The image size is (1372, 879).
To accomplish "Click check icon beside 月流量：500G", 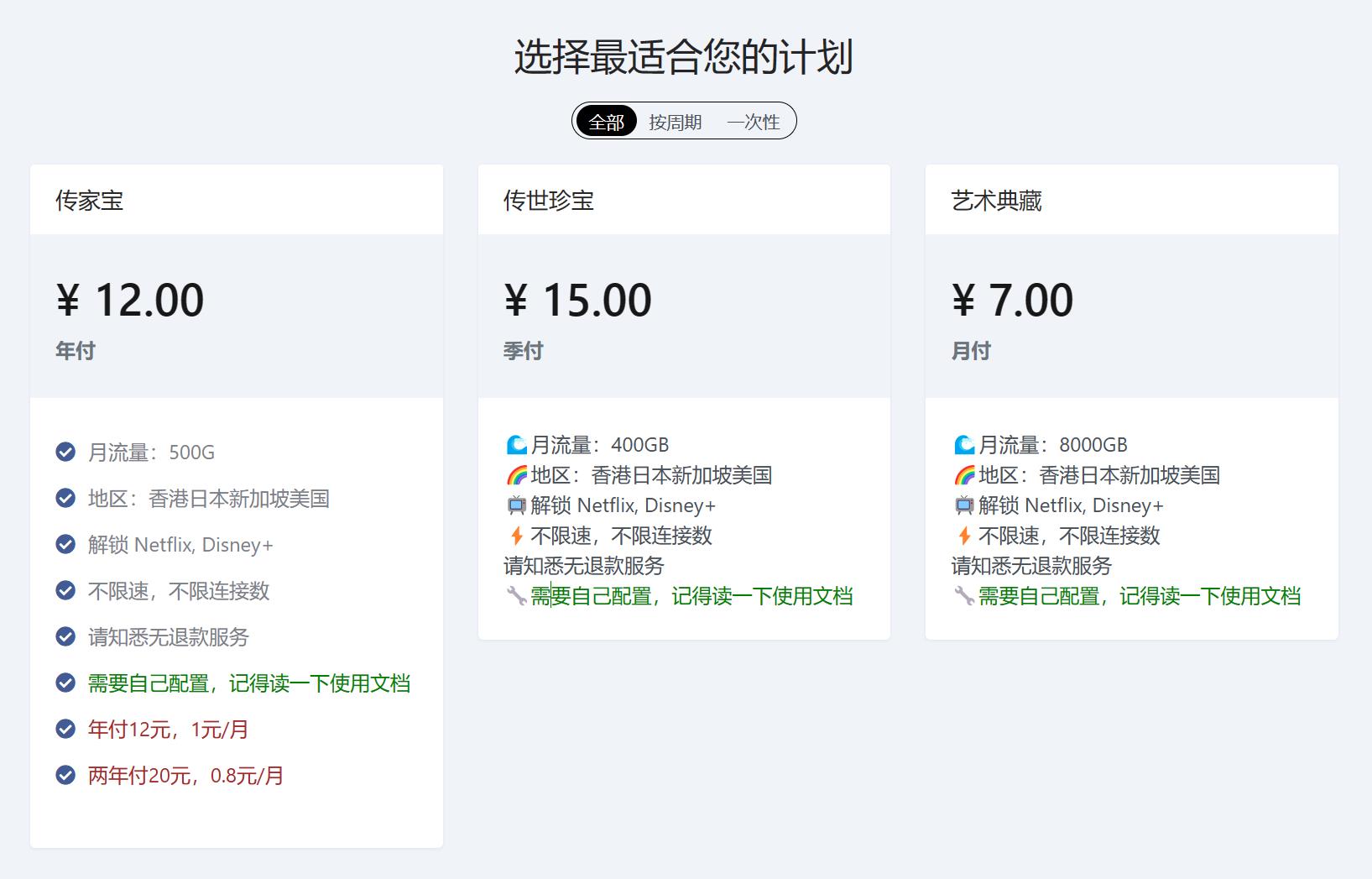I will 65,453.
